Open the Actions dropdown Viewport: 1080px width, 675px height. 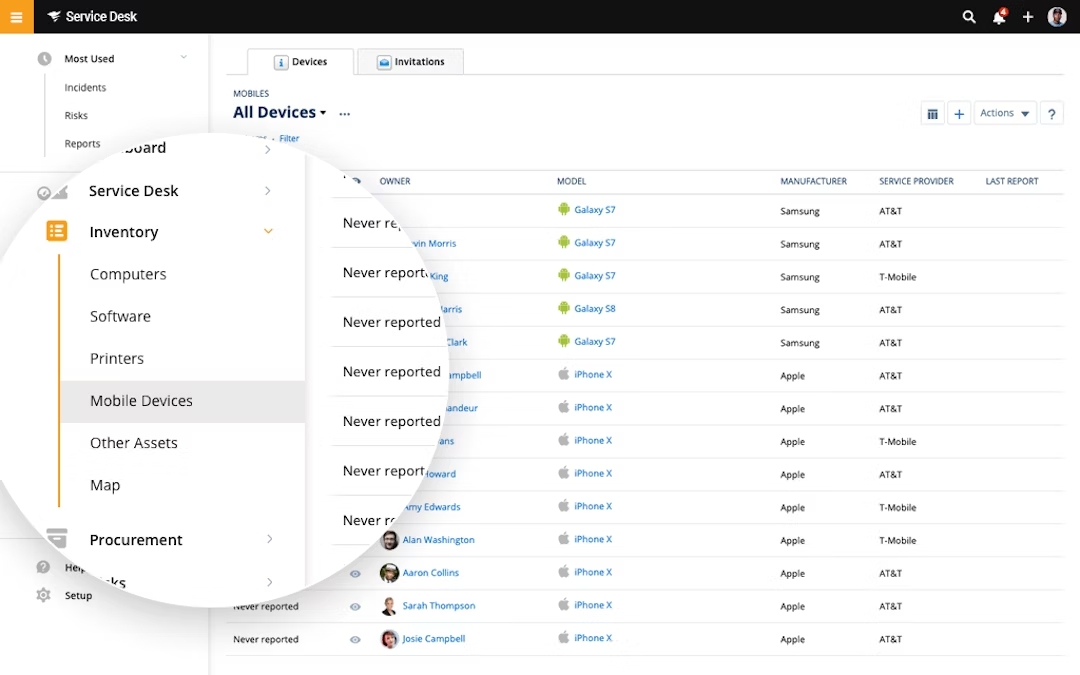(1004, 112)
